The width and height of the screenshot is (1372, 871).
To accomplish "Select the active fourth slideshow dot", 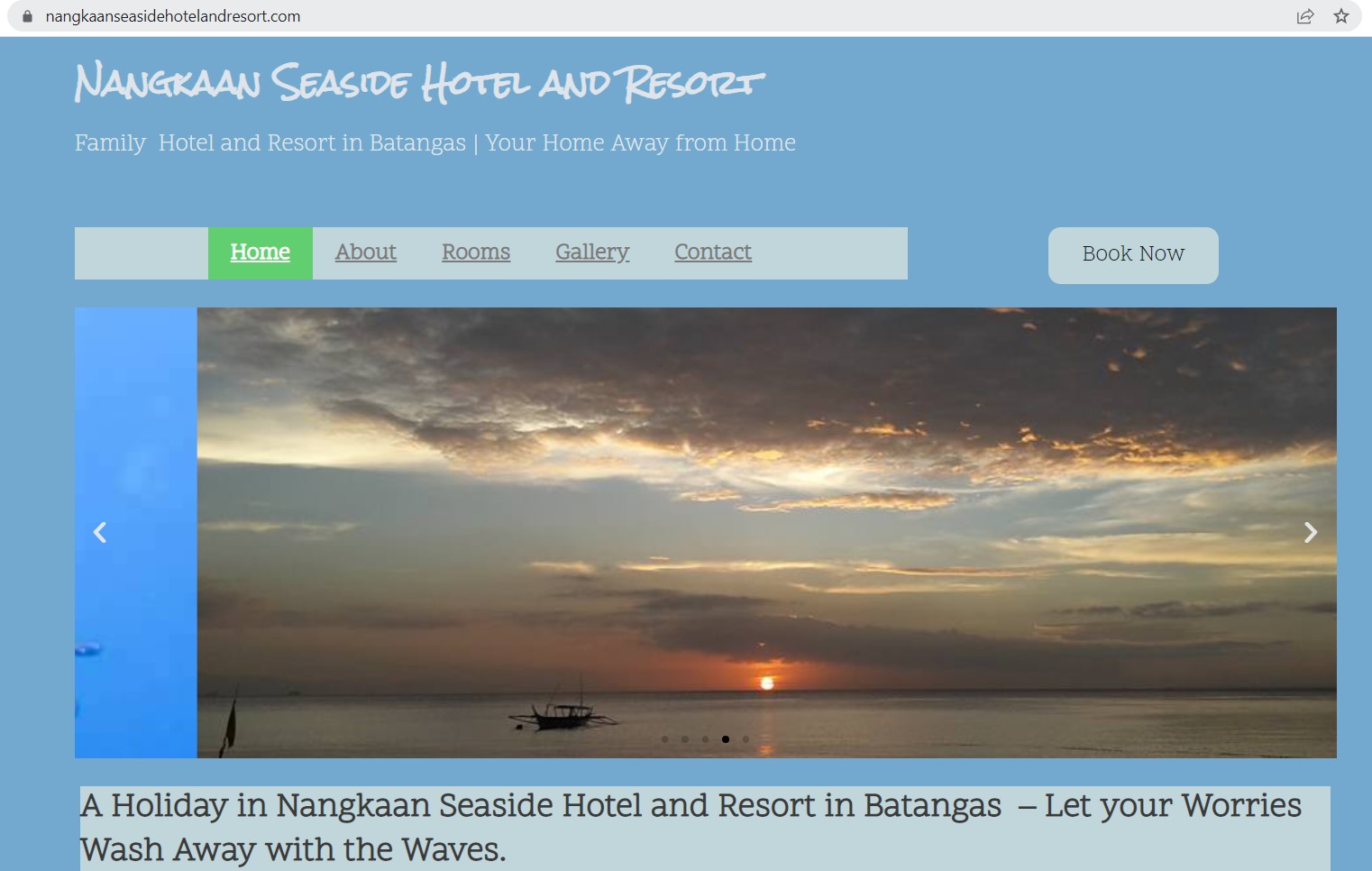I will point(726,739).
